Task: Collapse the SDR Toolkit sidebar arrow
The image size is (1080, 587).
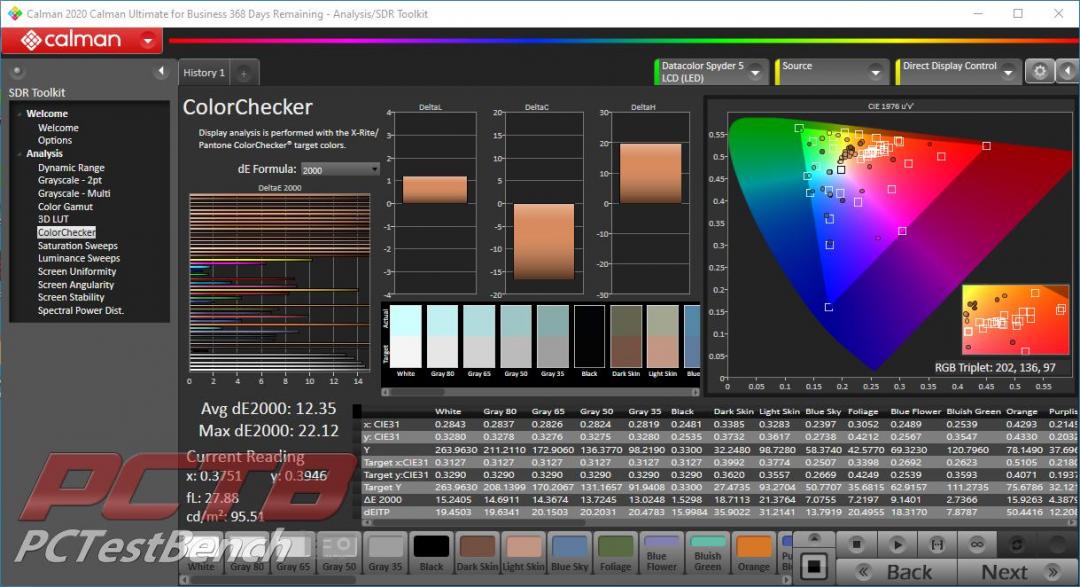Action: tap(160, 72)
